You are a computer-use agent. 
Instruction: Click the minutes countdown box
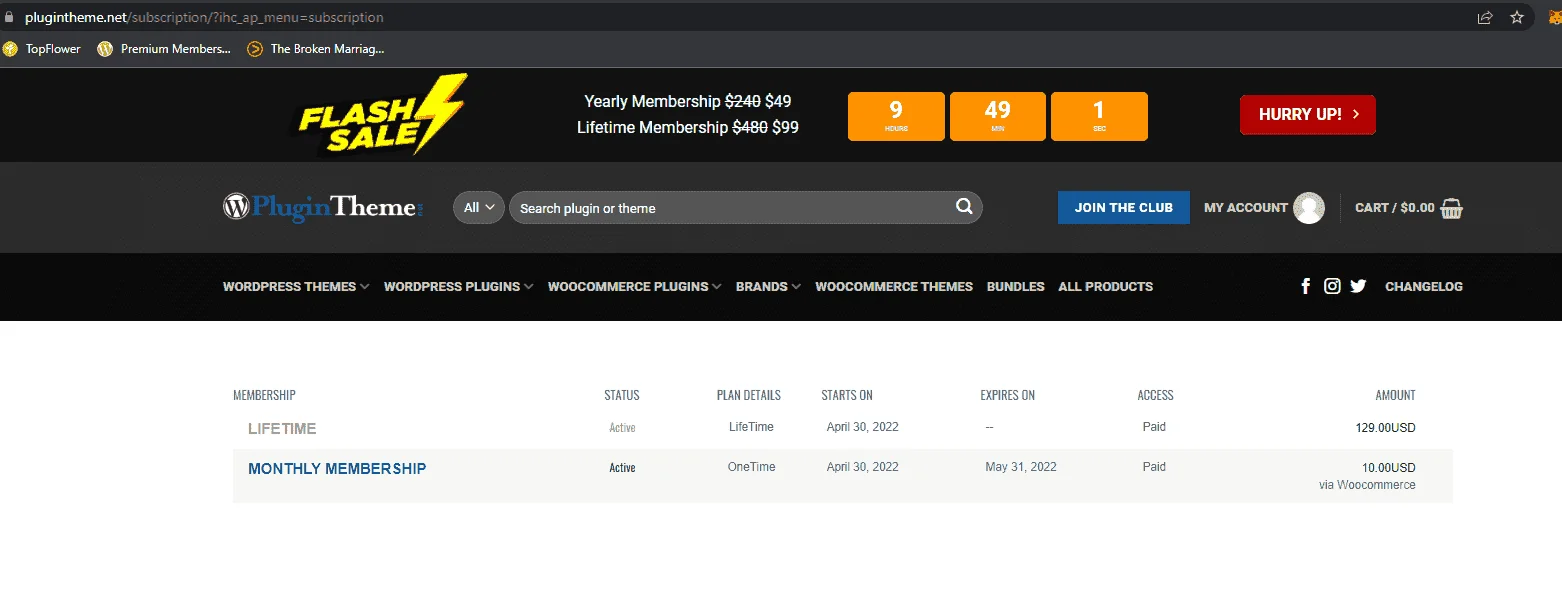(998, 116)
